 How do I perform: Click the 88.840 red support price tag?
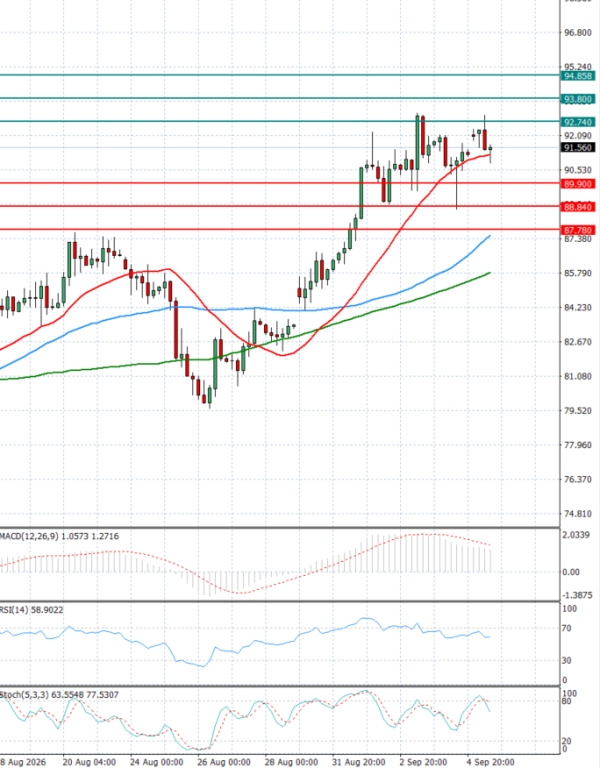(578, 207)
